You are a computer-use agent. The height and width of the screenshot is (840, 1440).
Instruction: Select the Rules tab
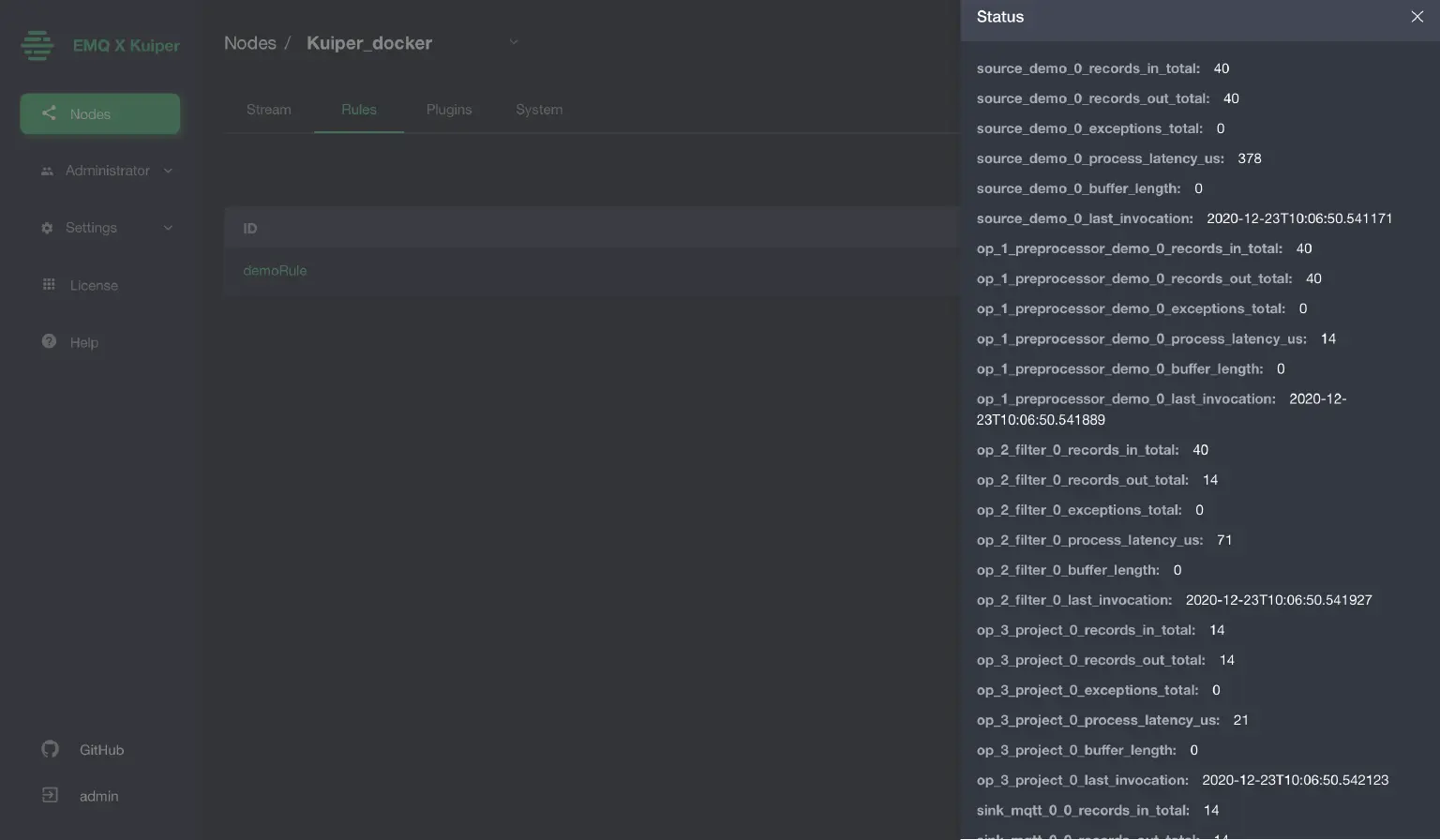point(359,110)
